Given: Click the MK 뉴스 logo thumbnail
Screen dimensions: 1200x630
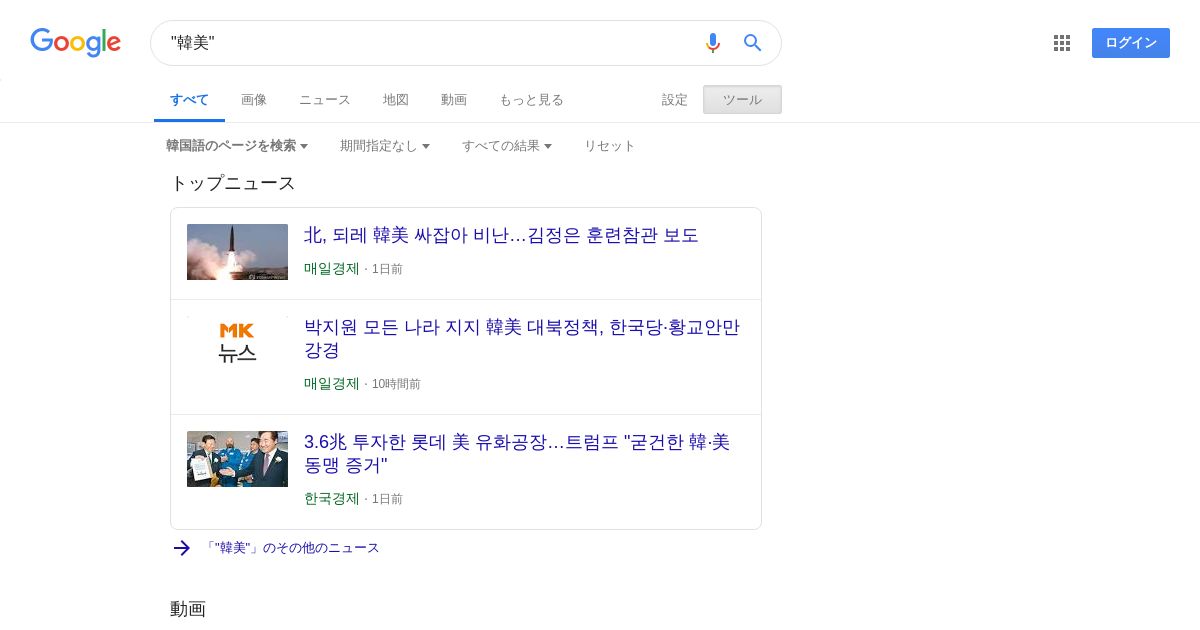Looking at the screenshot, I should click(237, 342).
